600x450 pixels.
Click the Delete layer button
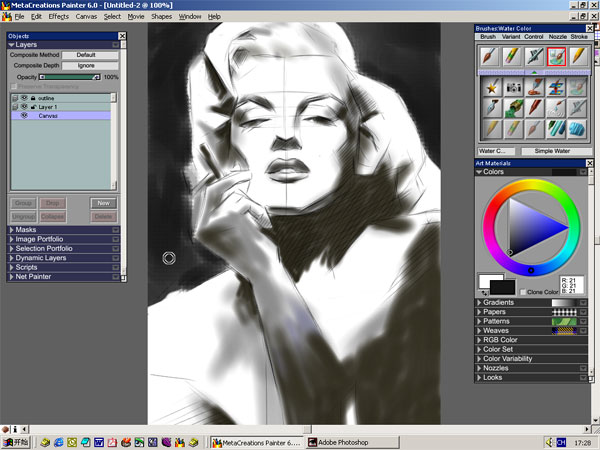pos(104,217)
